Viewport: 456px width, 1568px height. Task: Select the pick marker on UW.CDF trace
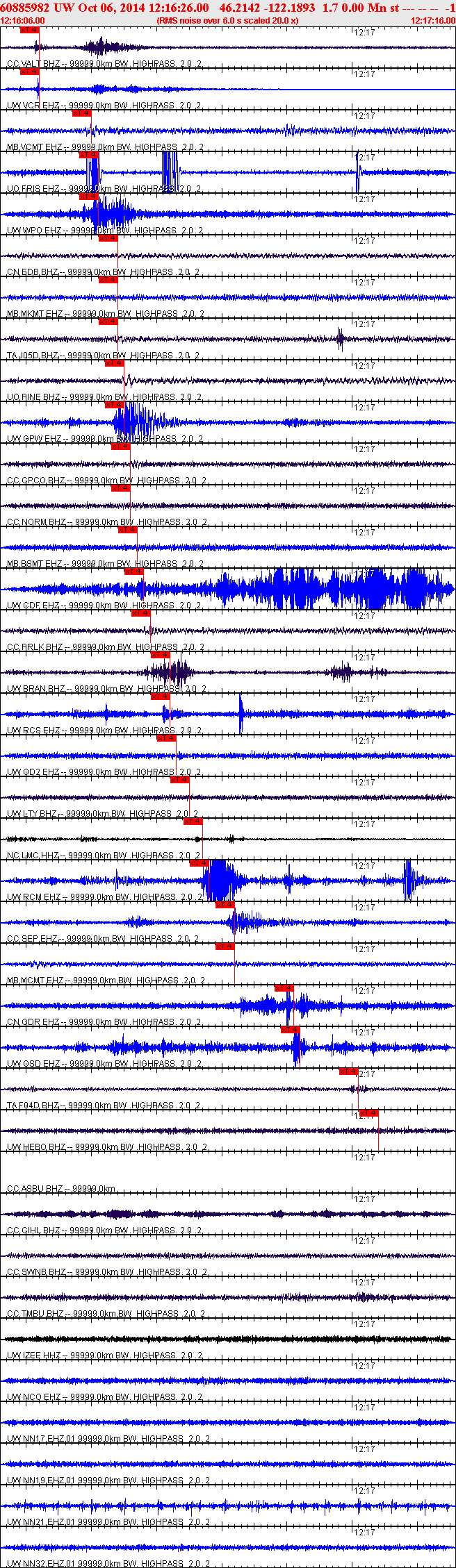[x=134, y=572]
